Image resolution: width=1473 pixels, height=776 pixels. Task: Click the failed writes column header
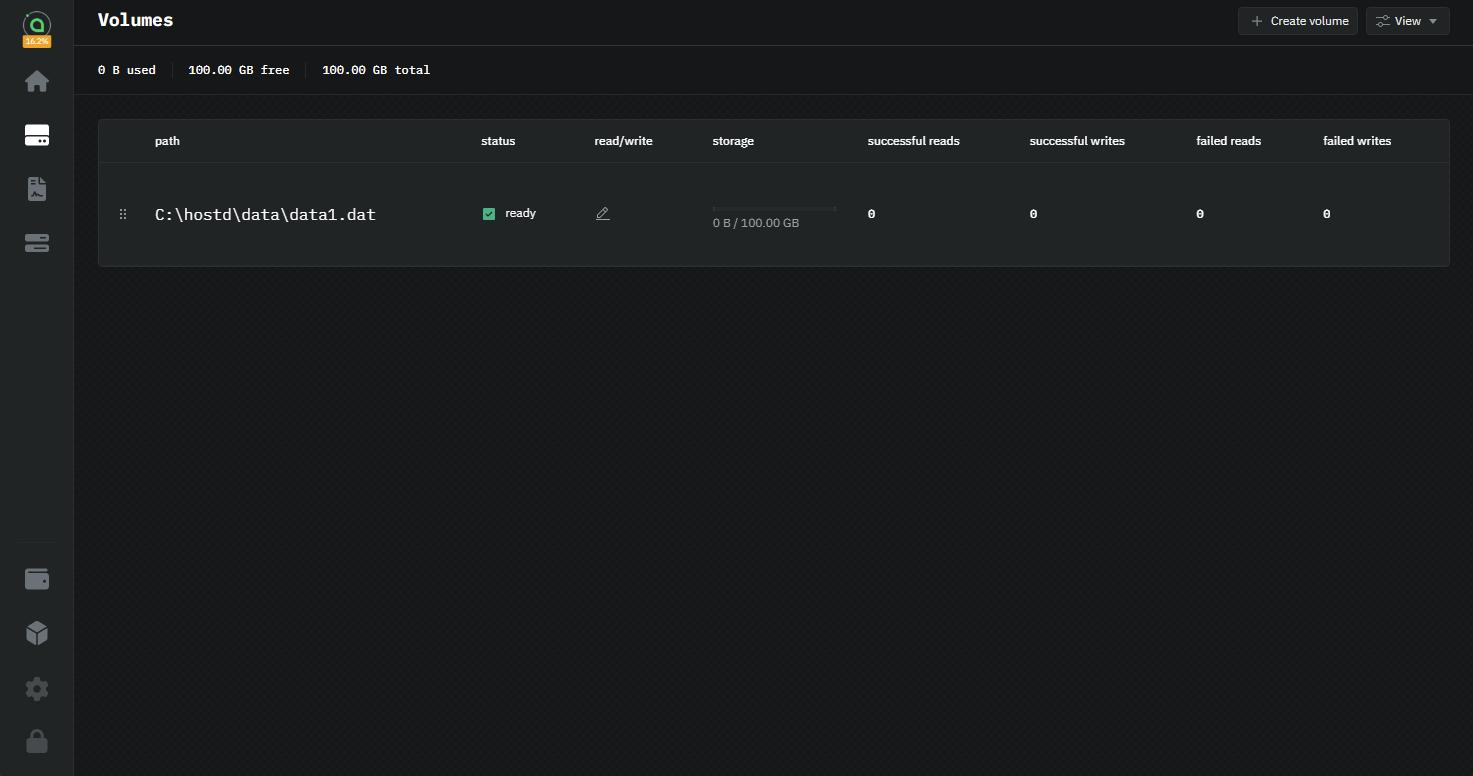1356,141
